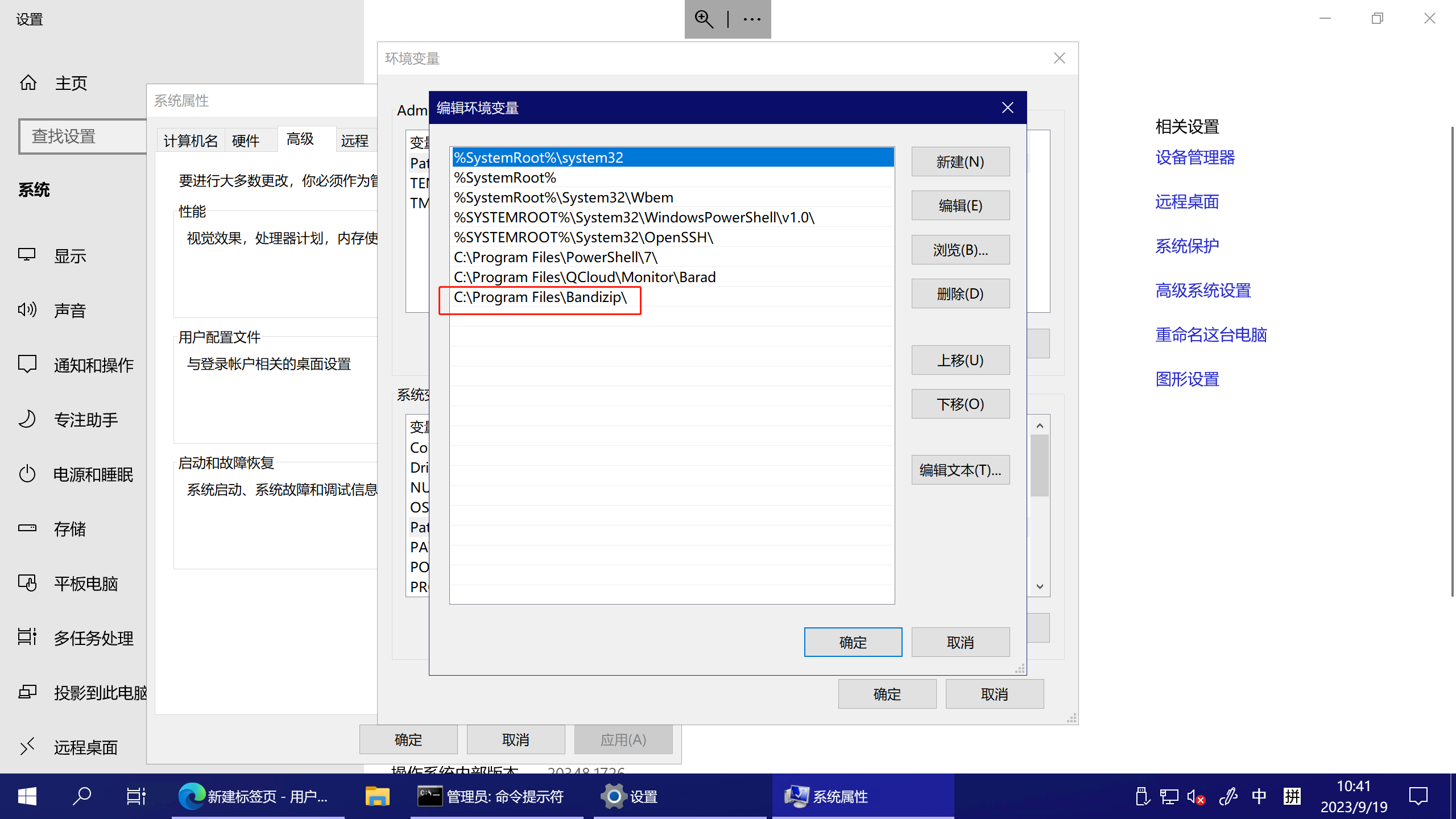The height and width of the screenshot is (819, 1456).
Task: Click 设备管理器 link in related settings
Action: click(1197, 157)
